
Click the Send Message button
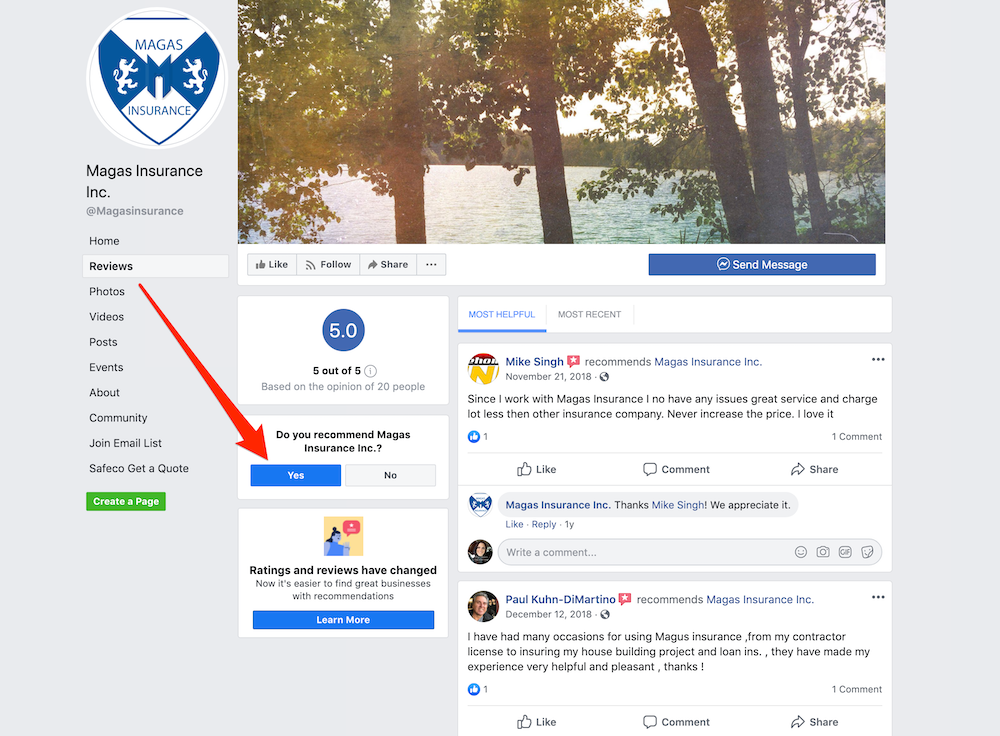pyautogui.click(x=762, y=265)
